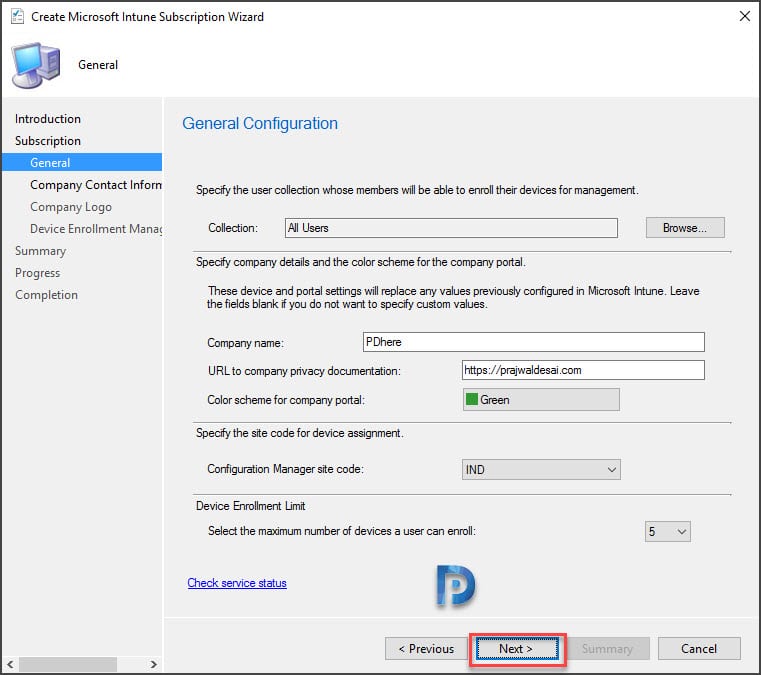Click the sidebar horizontal scrollbar thumb
Viewport: 761px width, 675px height.
click(68, 664)
